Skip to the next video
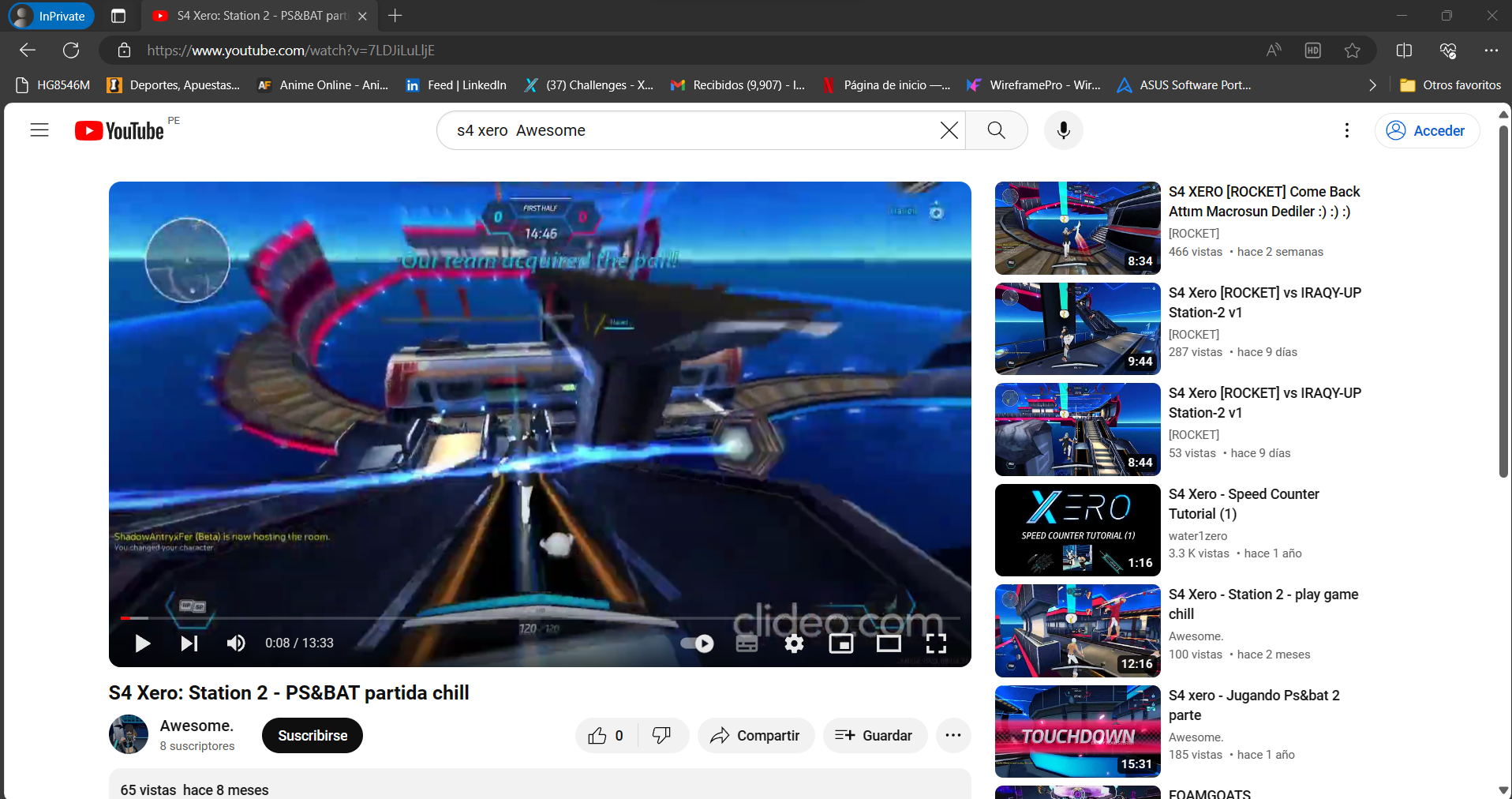This screenshot has width=1512, height=799. click(189, 643)
